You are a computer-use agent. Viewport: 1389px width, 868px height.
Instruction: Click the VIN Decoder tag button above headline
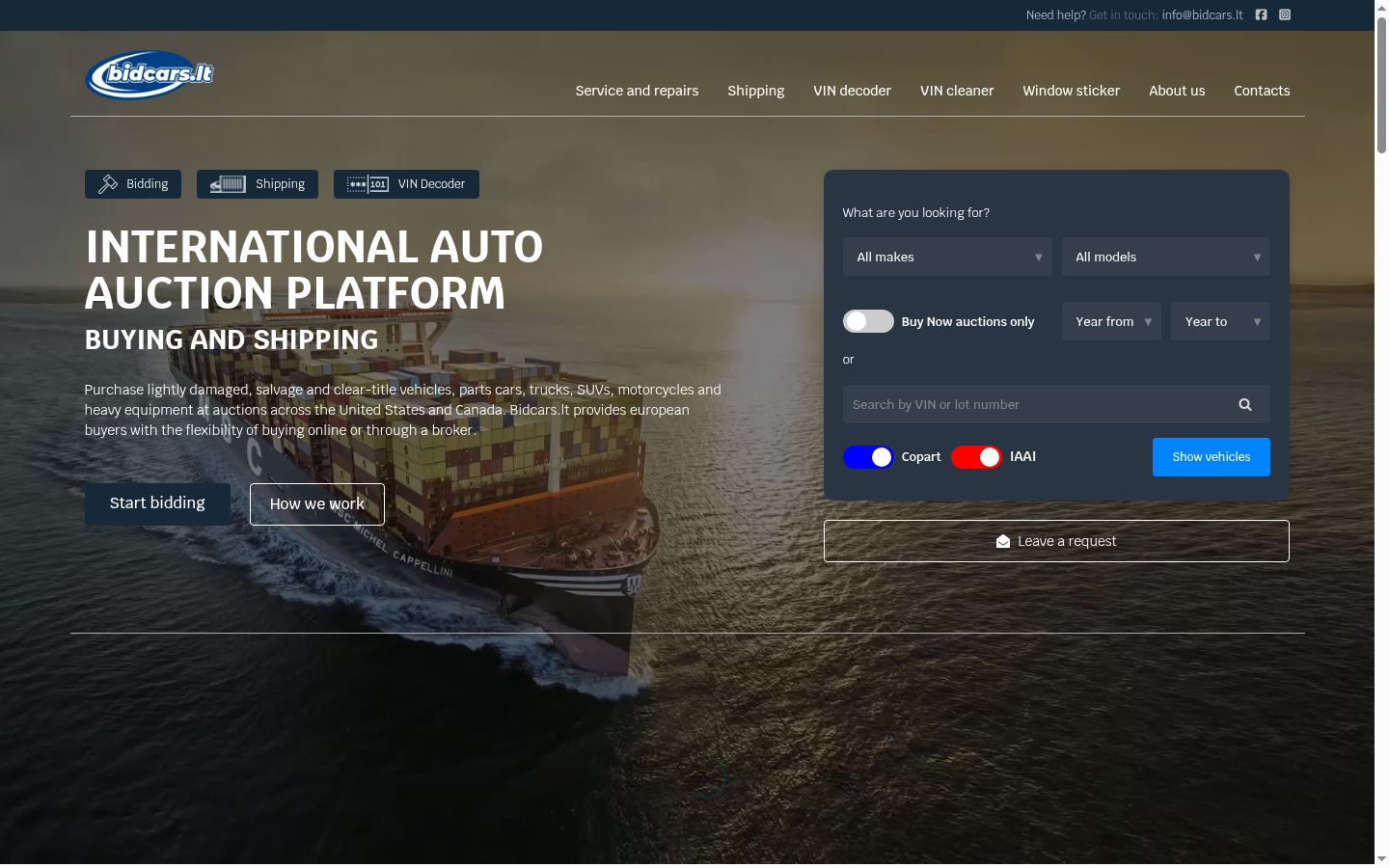click(x=406, y=184)
